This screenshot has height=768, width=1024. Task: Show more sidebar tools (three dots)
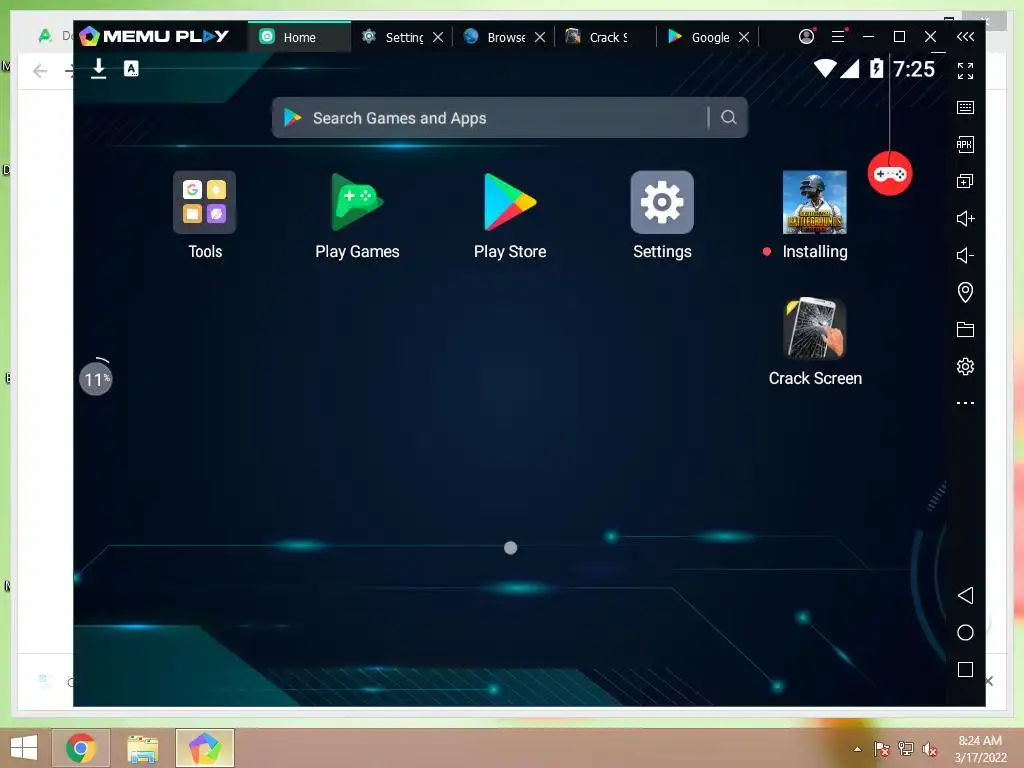pyautogui.click(x=965, y=403)
